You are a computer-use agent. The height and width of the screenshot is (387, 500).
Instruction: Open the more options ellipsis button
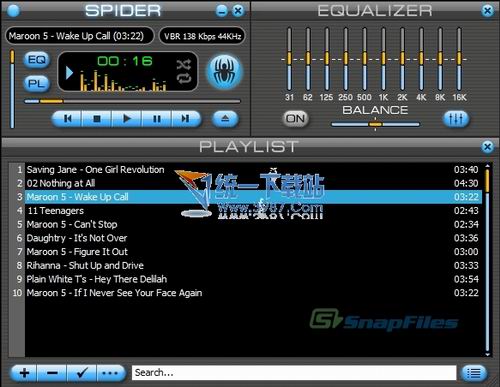point(111,373)
